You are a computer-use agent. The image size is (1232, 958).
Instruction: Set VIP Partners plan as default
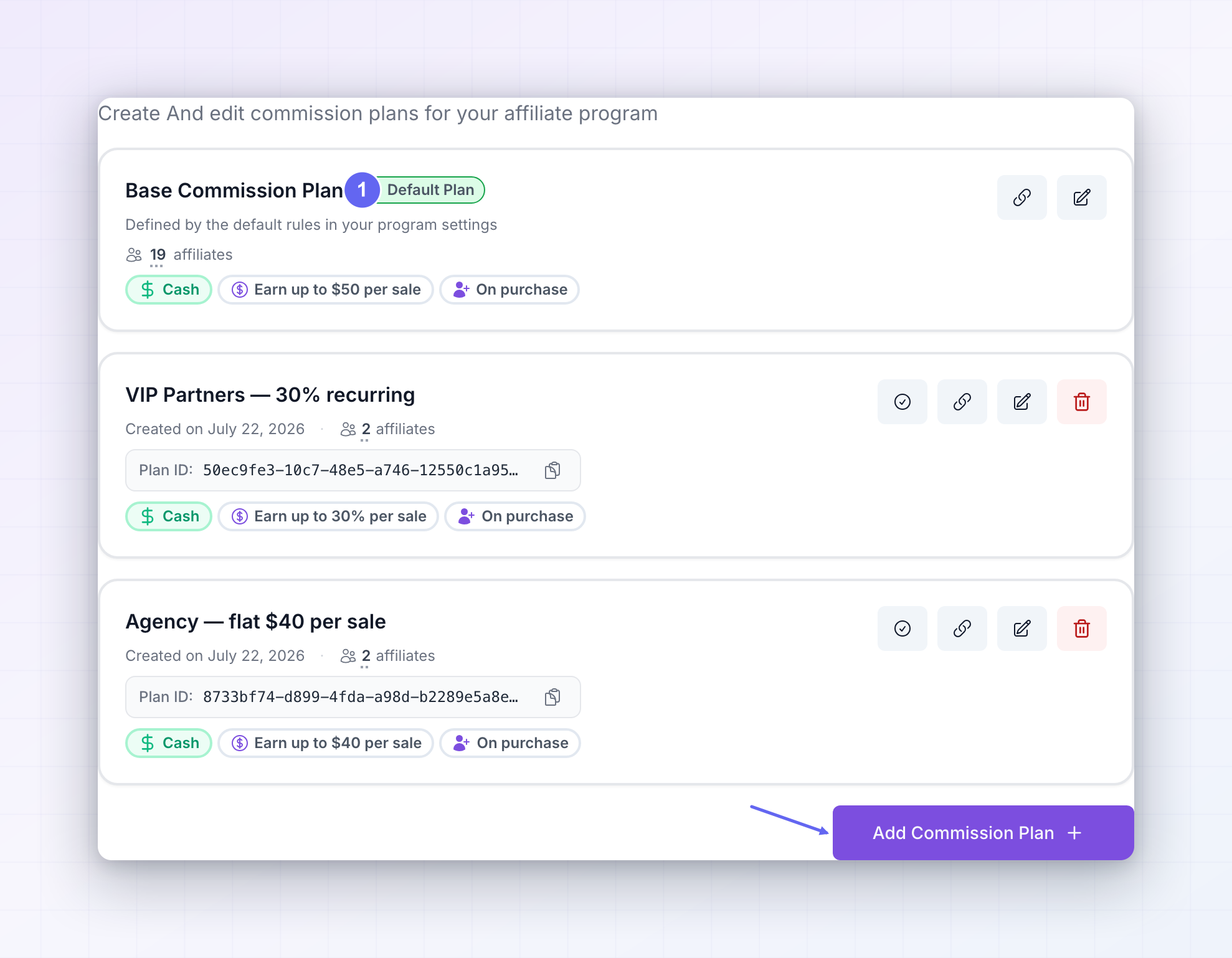902,402
